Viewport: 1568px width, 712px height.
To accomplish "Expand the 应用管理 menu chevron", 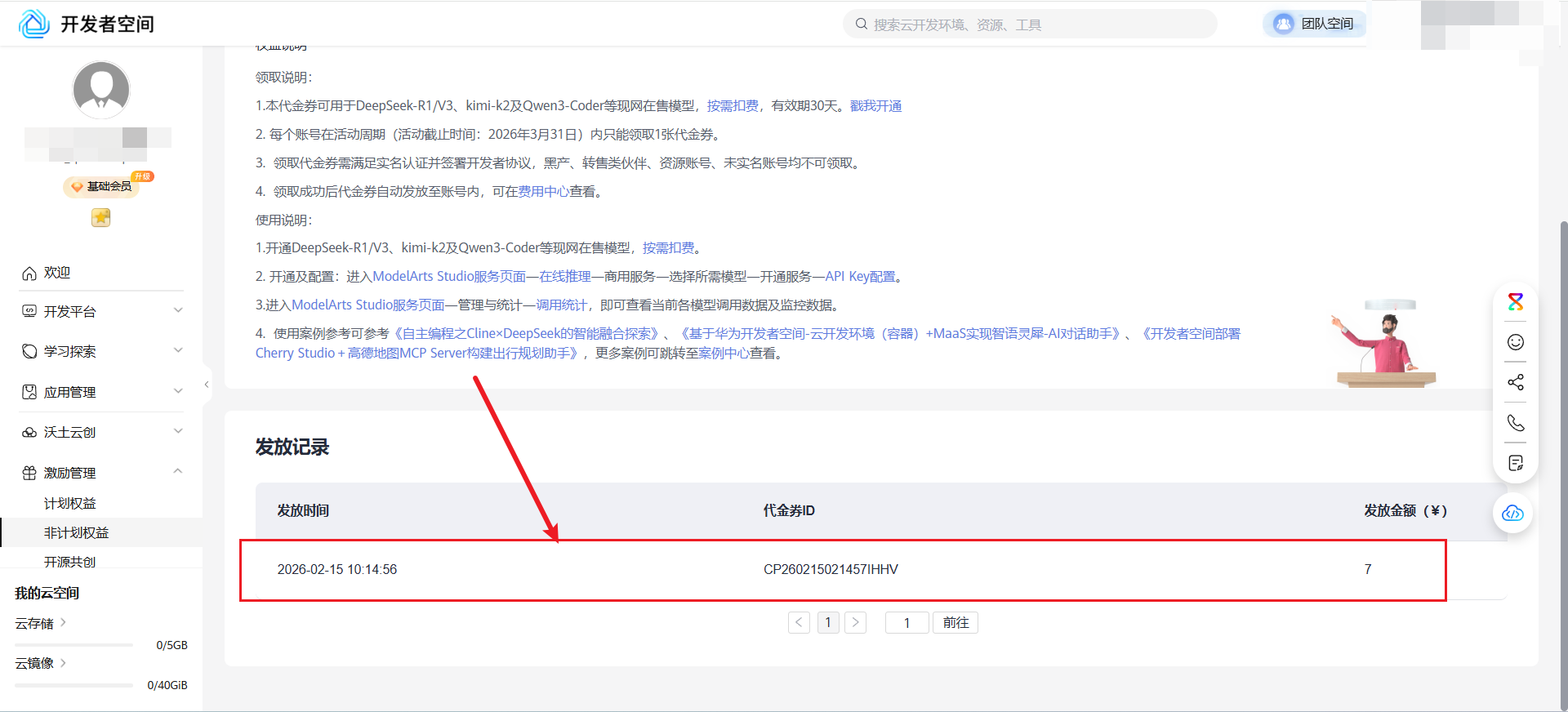I will (178, 391).
